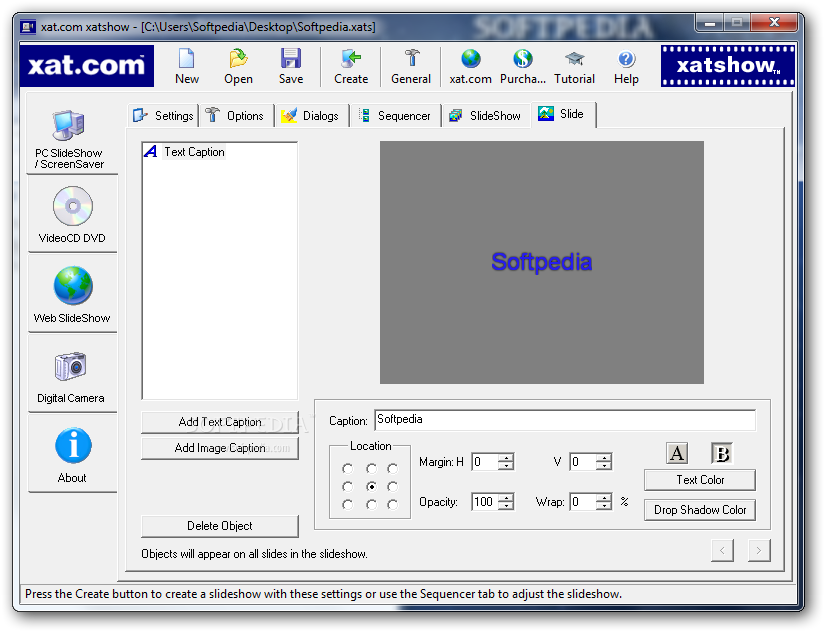Screen dimensions: 825x632
Task: Click the New toolbar icon
Action: [187, 59]
